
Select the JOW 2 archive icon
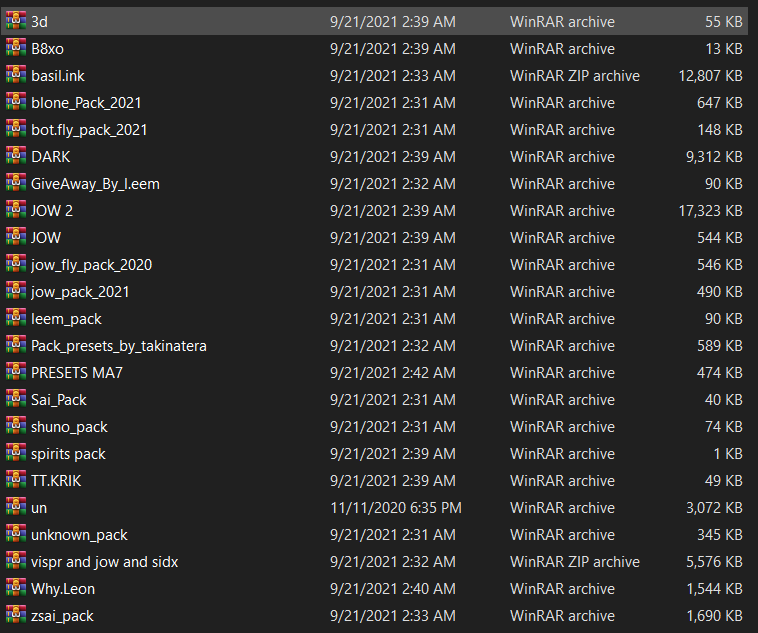pyautogui.click(x=16, y=210)
